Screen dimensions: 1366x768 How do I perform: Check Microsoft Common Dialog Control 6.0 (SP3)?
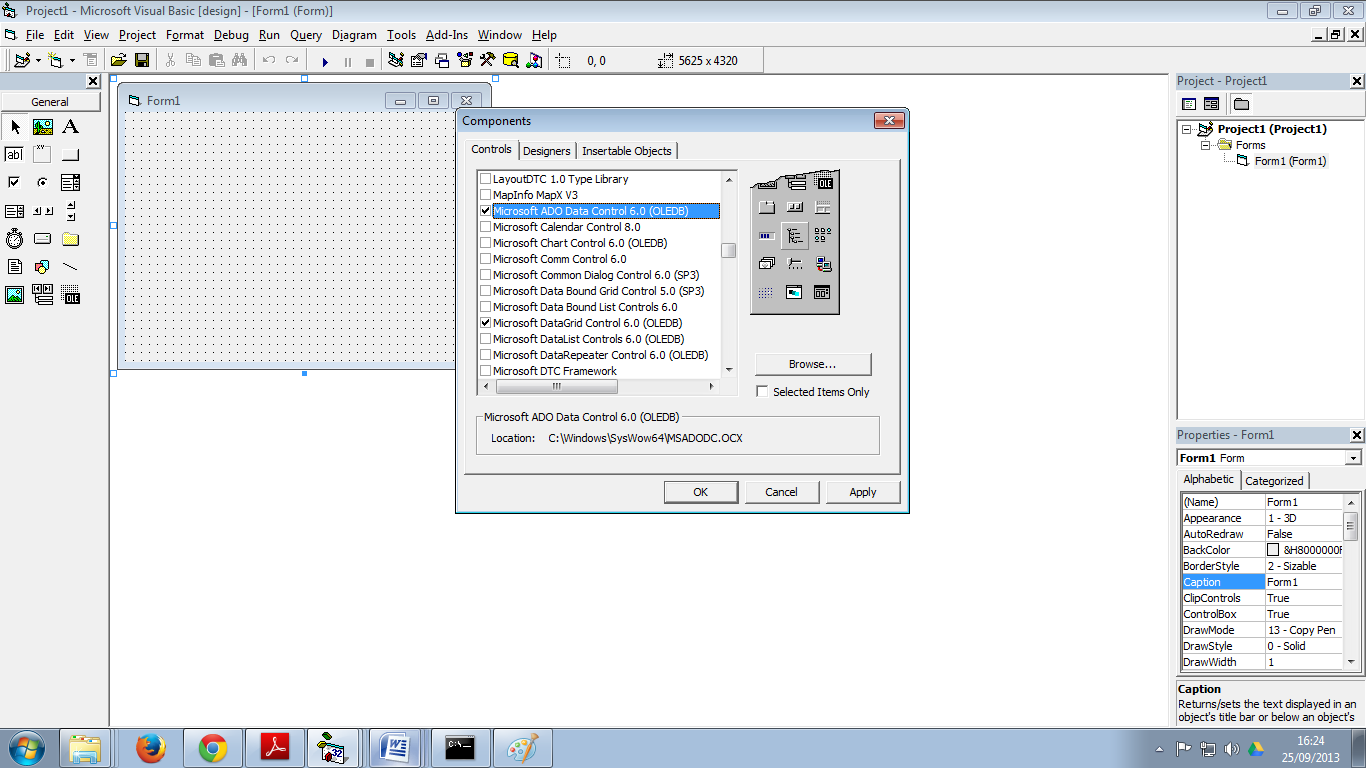[x=486, y=275]
